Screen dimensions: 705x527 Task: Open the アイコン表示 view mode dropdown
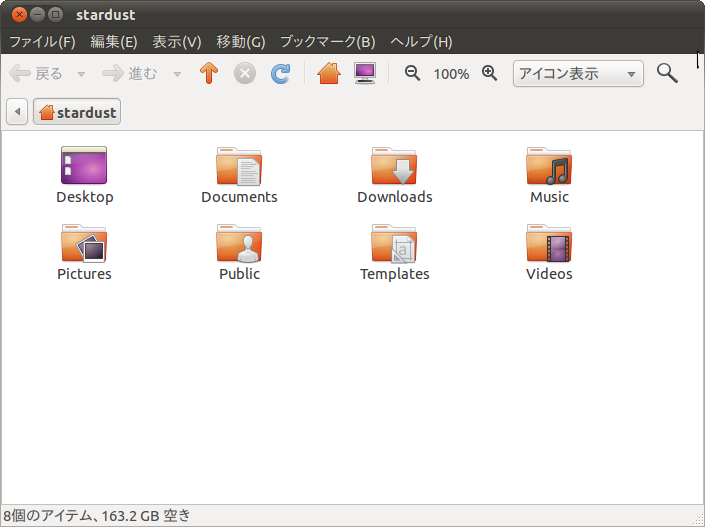tap(578, 73)
